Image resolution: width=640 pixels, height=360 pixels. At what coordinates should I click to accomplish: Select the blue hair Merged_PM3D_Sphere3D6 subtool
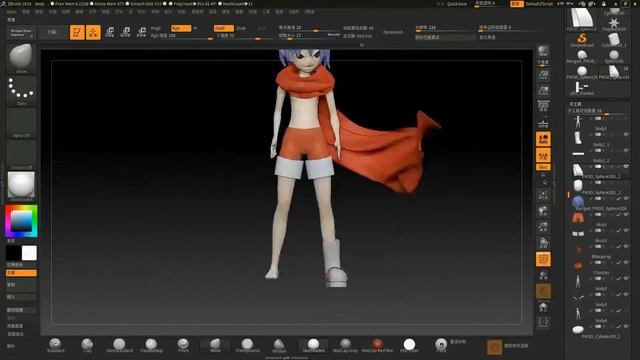point(598,202)
